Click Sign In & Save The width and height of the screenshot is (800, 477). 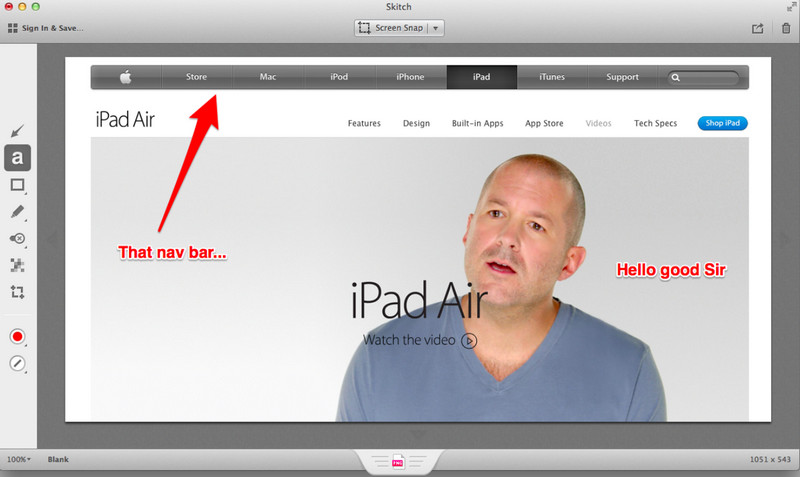point(42,28)
